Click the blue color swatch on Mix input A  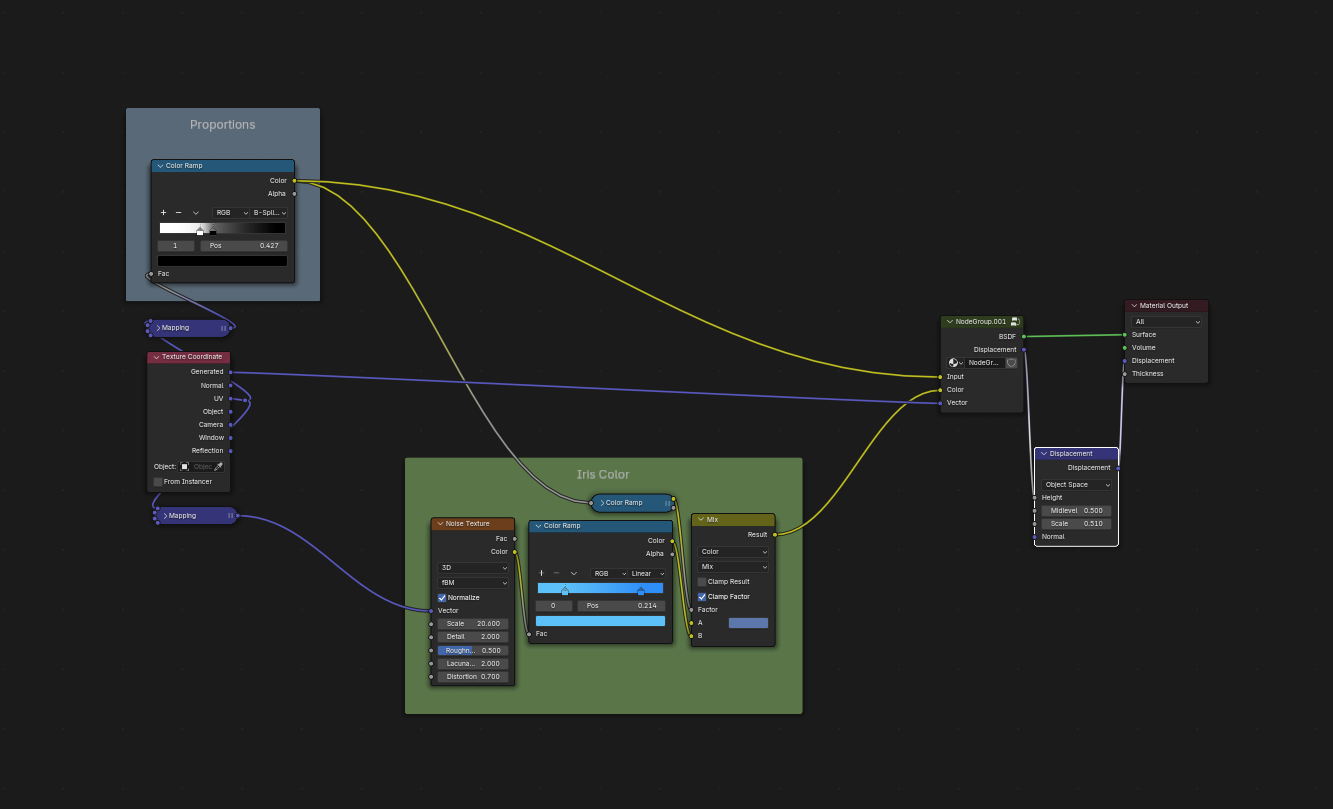point(748,622)
